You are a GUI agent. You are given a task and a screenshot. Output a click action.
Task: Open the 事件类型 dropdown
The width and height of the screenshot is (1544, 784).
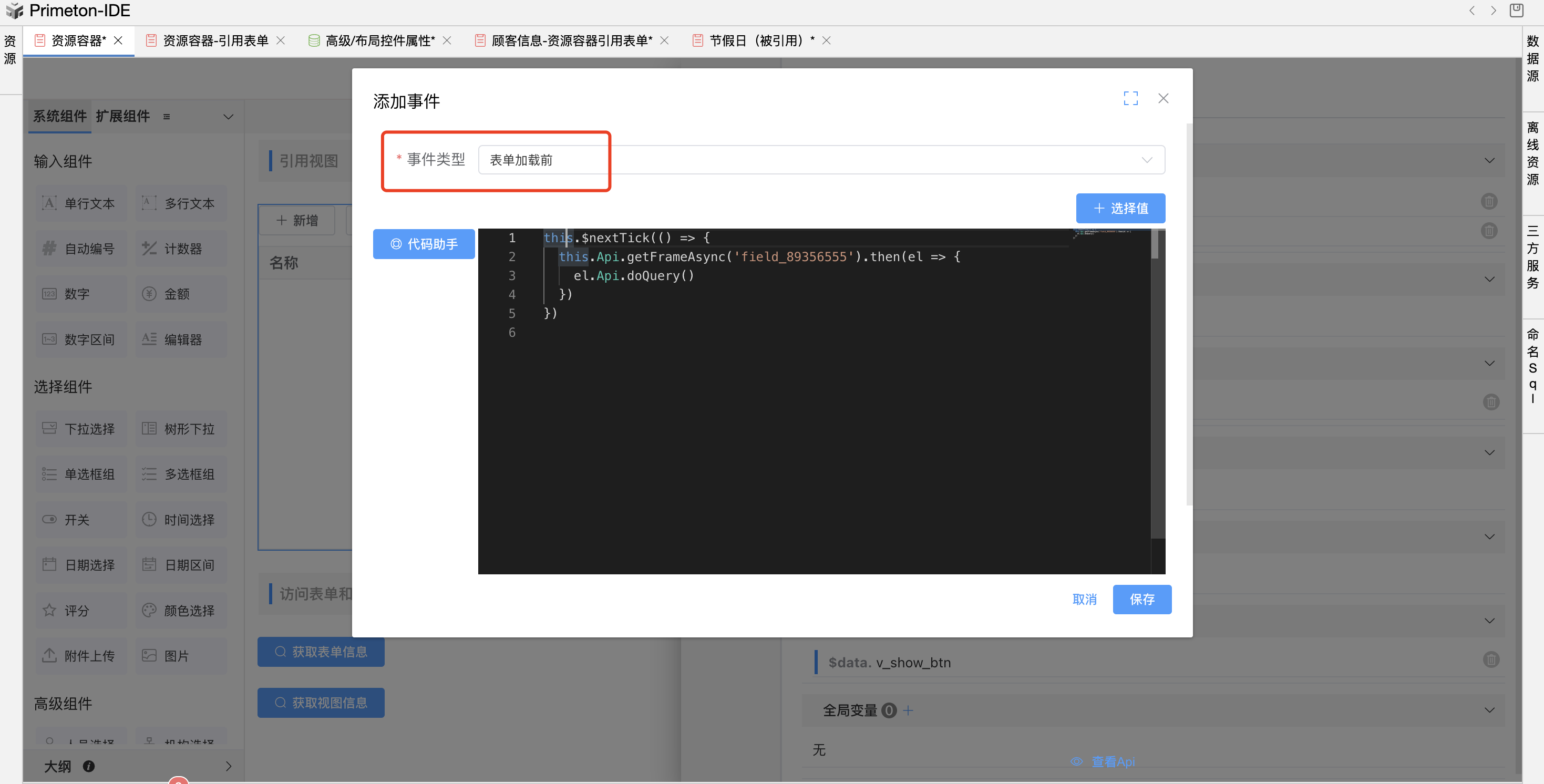pyautogui.click(x=821, y=160)
